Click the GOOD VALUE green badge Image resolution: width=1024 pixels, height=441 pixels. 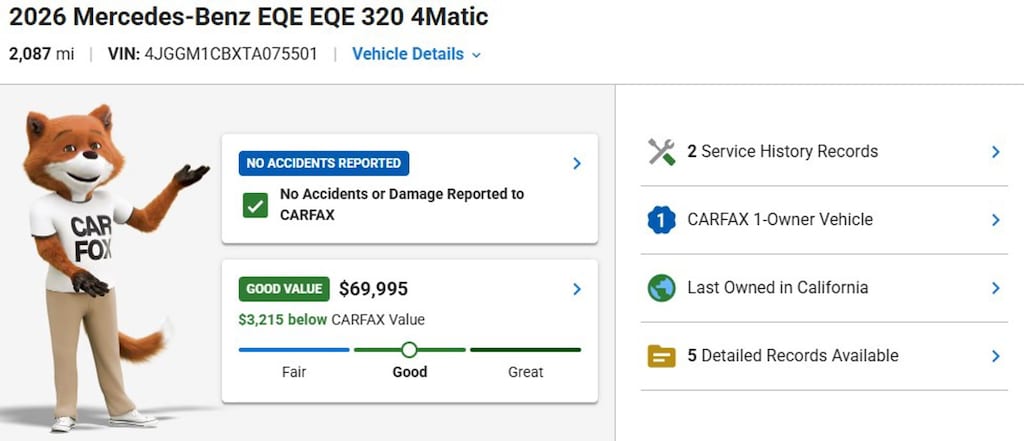coord(284,289)
